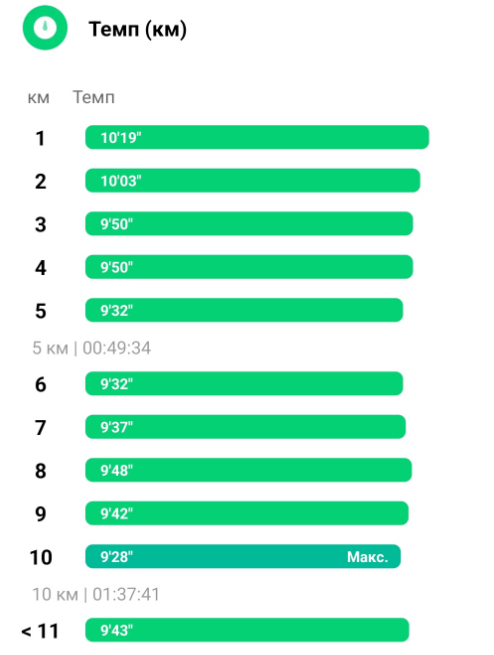The image size is (494, 655).
Task: Tap the Темп column header
Action: (94, 97)
